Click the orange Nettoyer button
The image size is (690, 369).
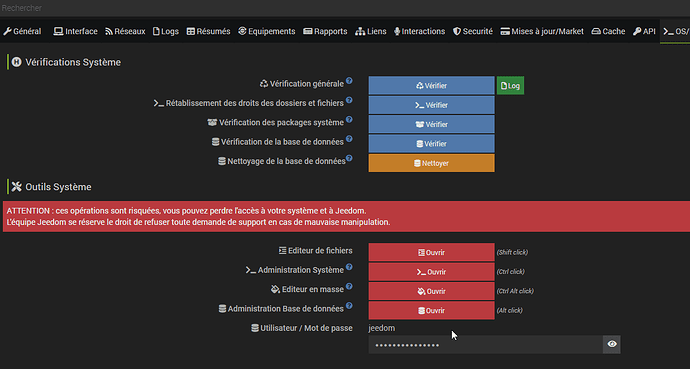pos(431,163)
